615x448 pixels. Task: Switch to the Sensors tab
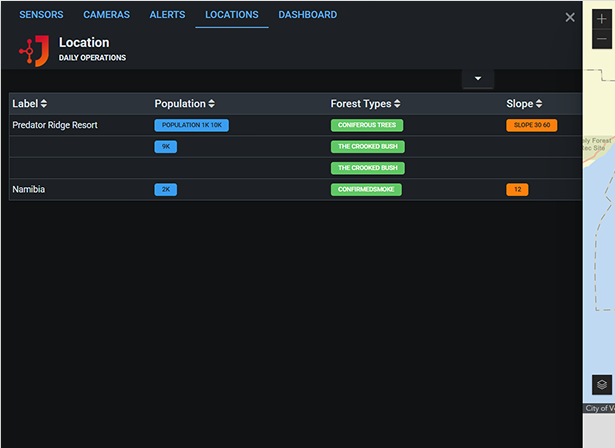41,15
